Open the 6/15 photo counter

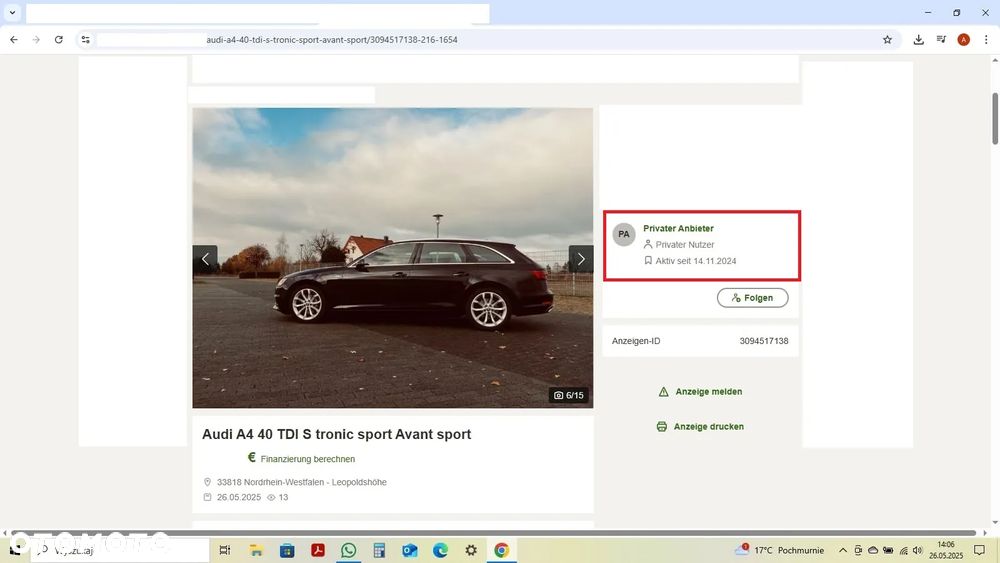coord(569,395)
